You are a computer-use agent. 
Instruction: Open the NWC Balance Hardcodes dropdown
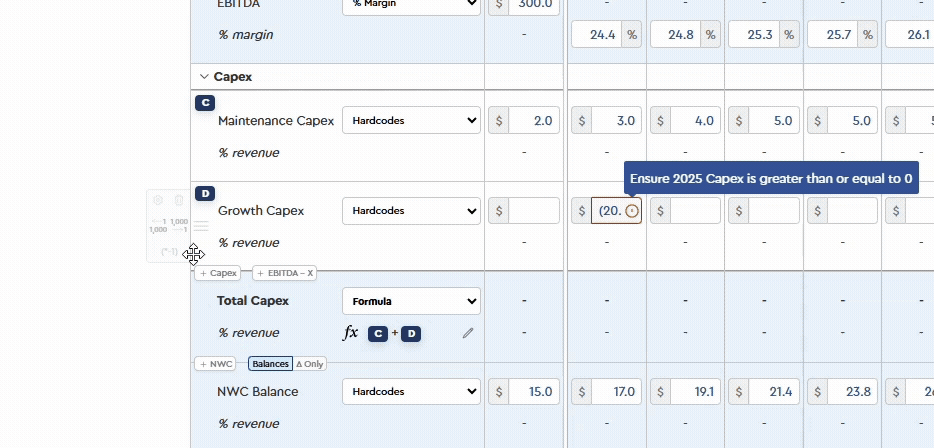click(411, 391)
